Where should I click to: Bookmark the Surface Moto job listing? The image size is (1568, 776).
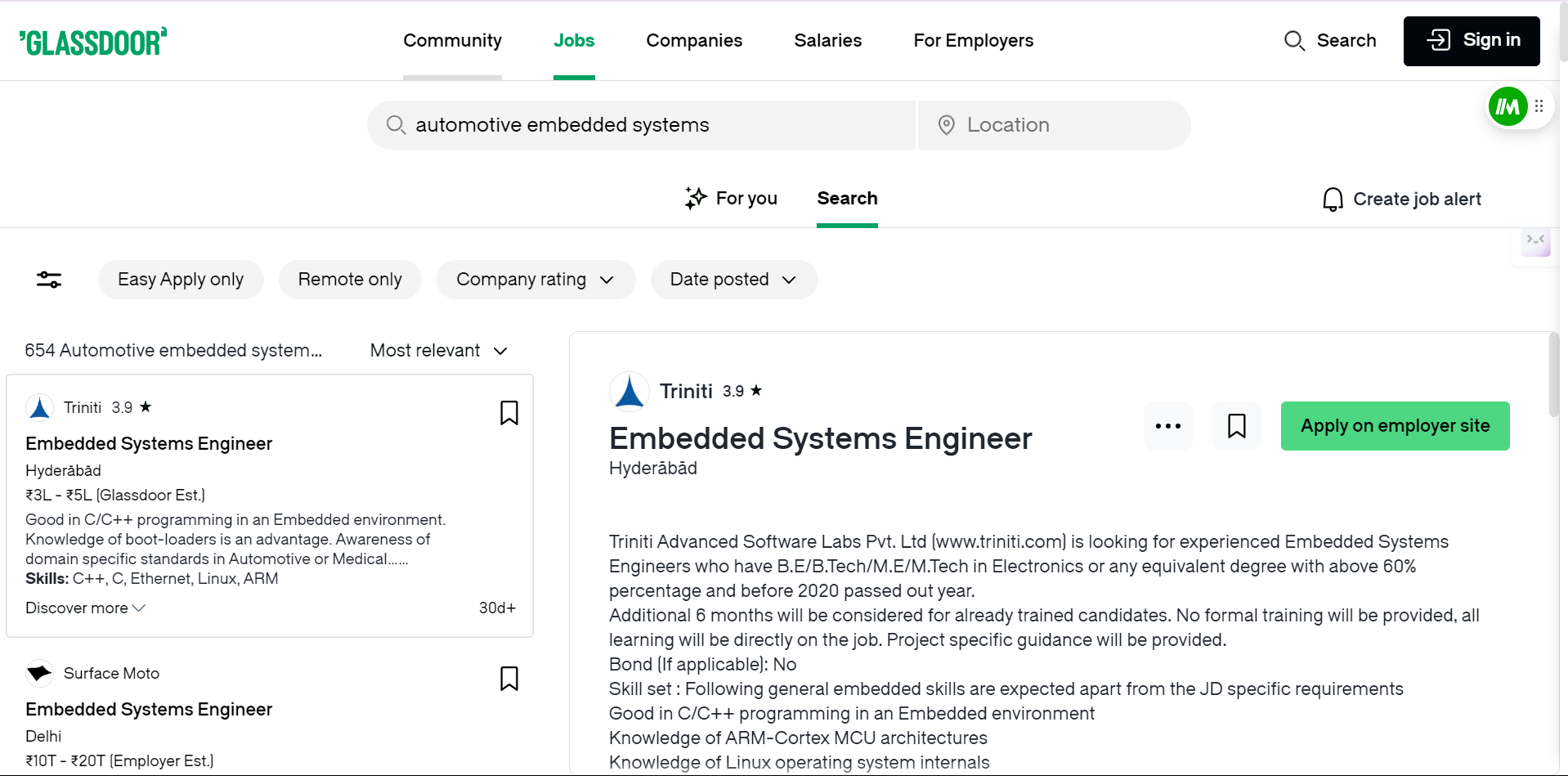point(508,679)
